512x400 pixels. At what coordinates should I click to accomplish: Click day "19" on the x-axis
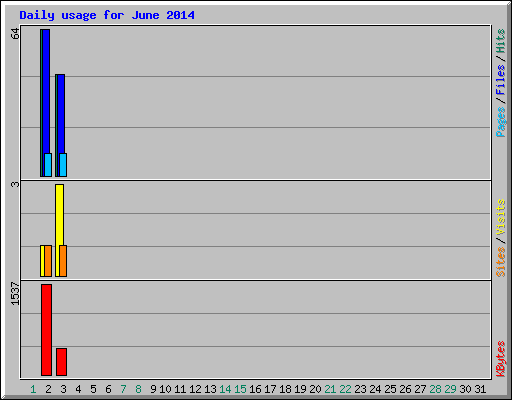[300, 389]
